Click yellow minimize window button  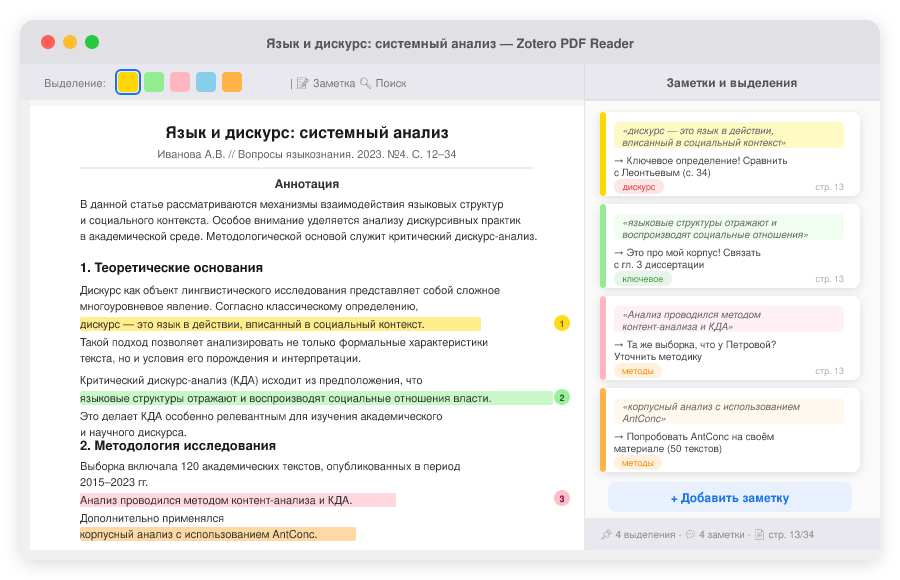click(70, 42)
